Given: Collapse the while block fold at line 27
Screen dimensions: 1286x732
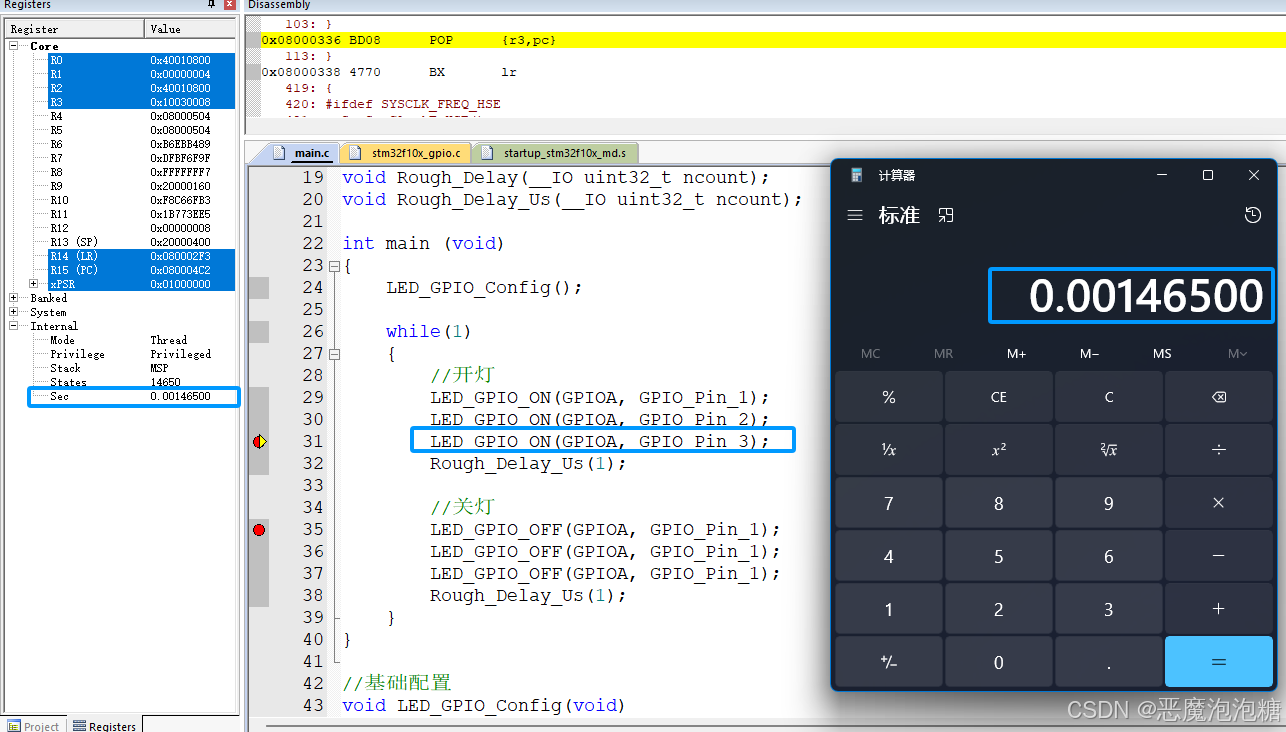Looking at the screenshot, I should (334, 353).
